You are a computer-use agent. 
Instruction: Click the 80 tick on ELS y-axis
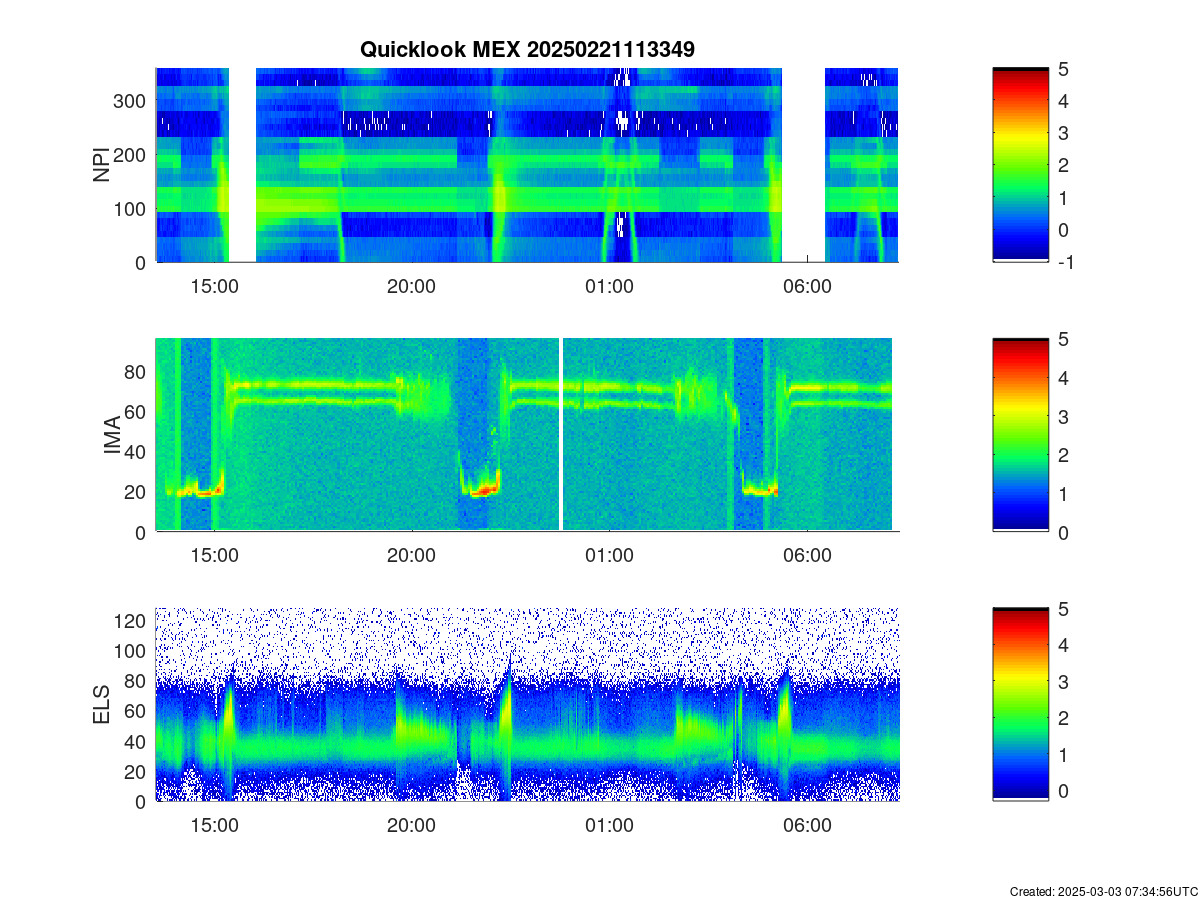pos(137,681)
